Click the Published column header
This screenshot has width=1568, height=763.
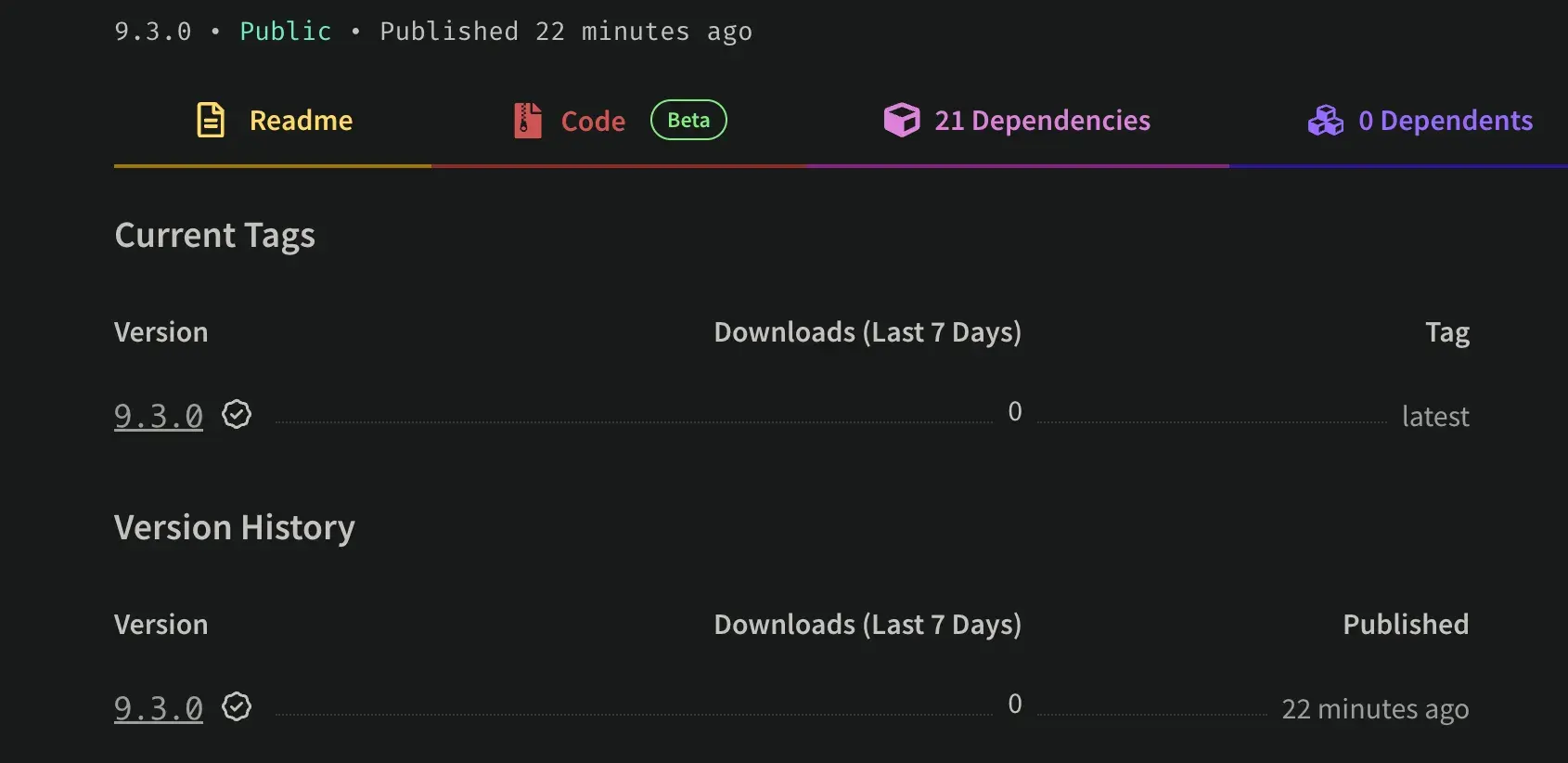pos(1406,624)
